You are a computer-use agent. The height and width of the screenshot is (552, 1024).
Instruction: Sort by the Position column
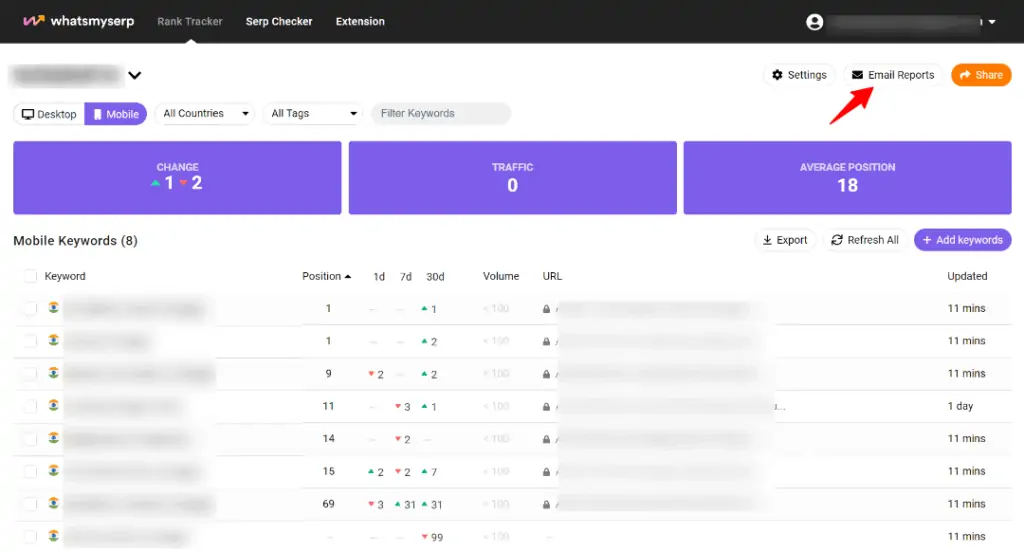tap(327, 276)
